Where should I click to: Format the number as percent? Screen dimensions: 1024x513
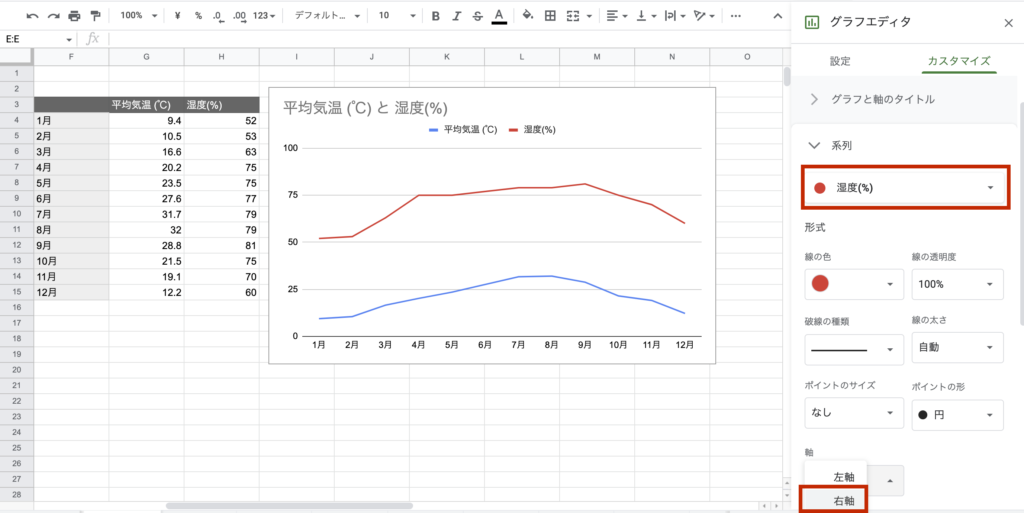pyautogui.click(x=198, y=16)
